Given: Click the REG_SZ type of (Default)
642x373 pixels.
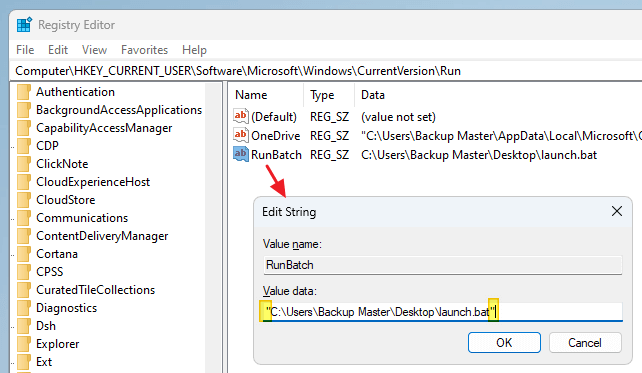Looking at the screenshot, I should [330, 117].
